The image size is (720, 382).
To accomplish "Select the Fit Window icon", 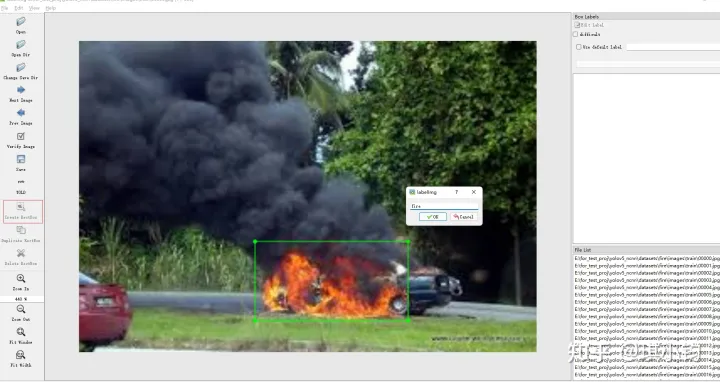I will click(21, 332).
